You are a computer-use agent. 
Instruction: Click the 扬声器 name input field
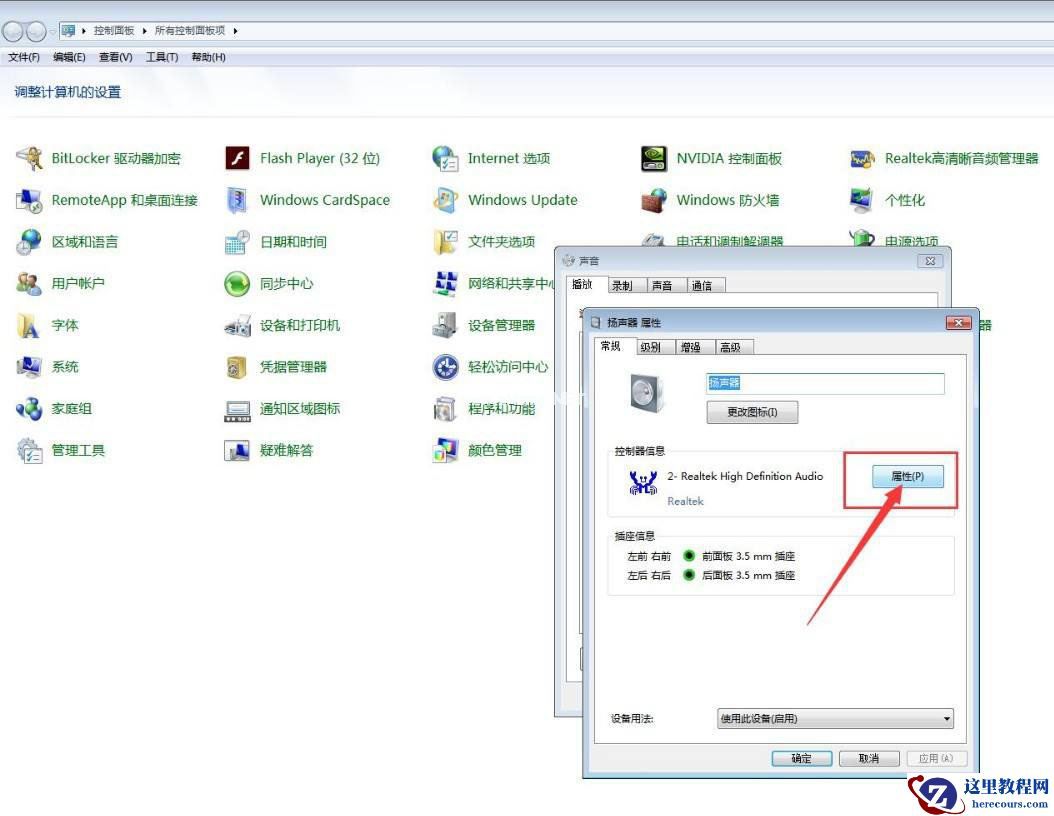coord(825,383)
